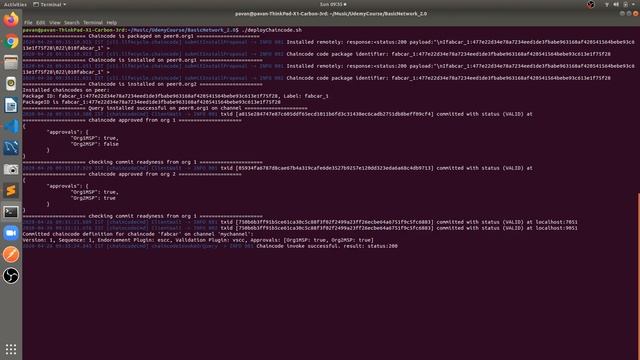Click 'Installed chaincodes on peer:' line
640x360 pixels.
66,90
